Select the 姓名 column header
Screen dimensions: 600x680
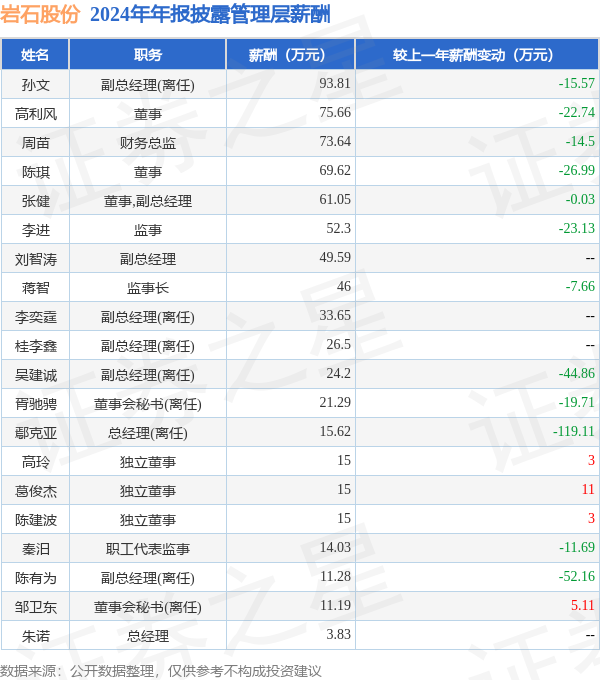[x=35, y=55]
